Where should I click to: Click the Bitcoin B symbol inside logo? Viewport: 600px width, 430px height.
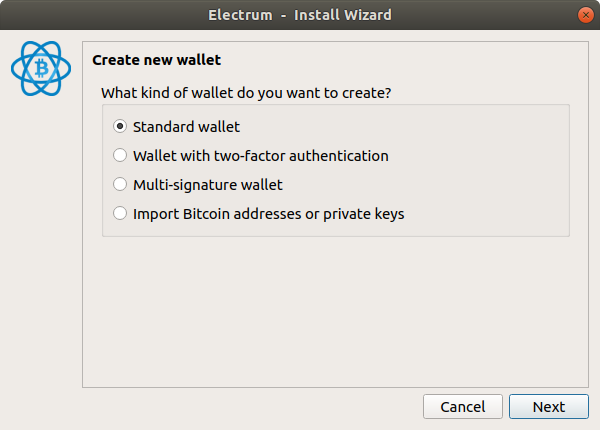click(x=42, y=68)
